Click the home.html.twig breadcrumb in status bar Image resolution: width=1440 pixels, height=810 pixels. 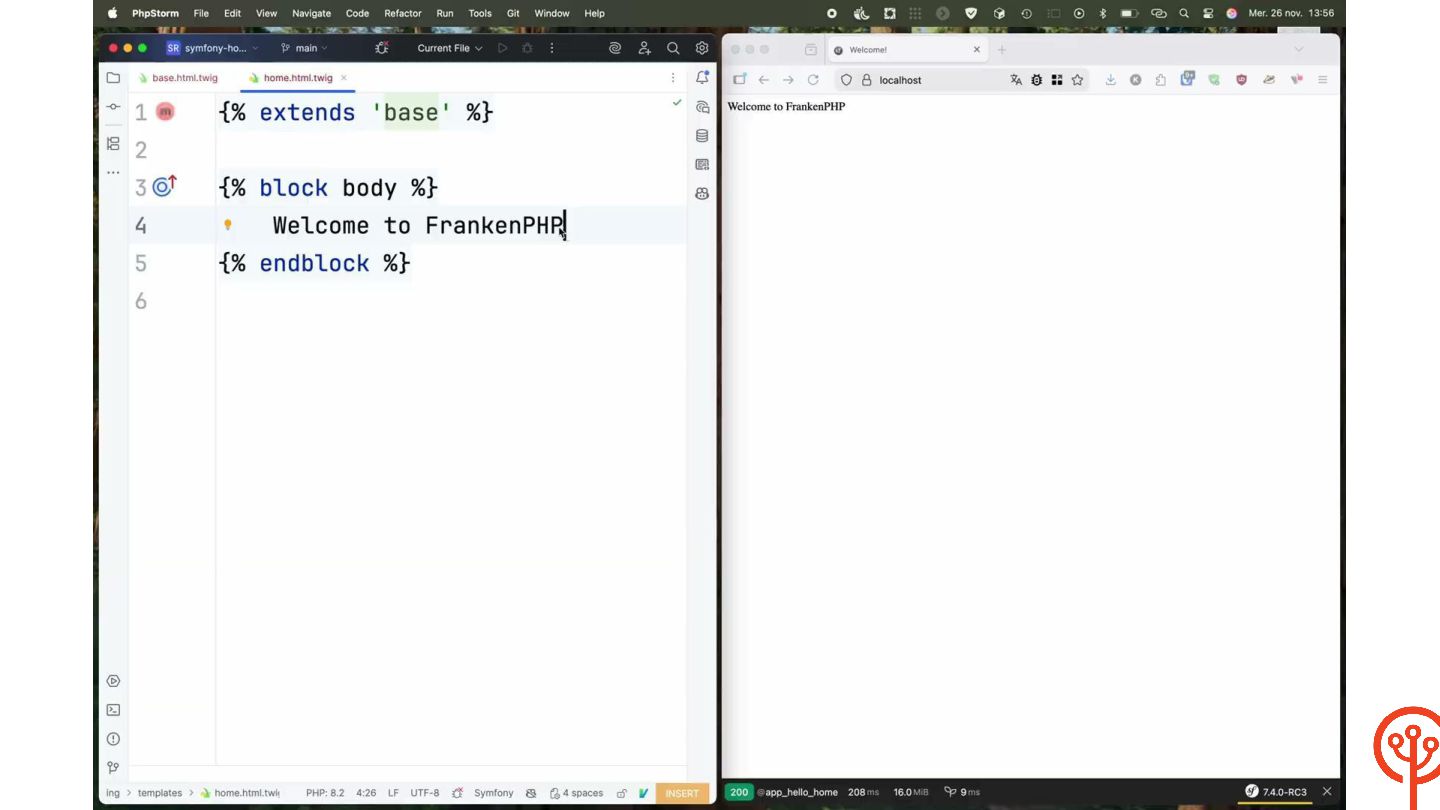click(240, 793)
